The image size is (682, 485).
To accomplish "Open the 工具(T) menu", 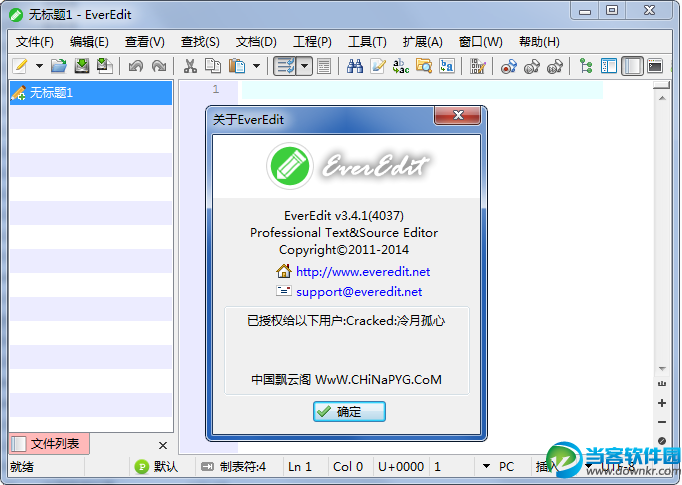I will pyautogui.click(x=367, y=42).
